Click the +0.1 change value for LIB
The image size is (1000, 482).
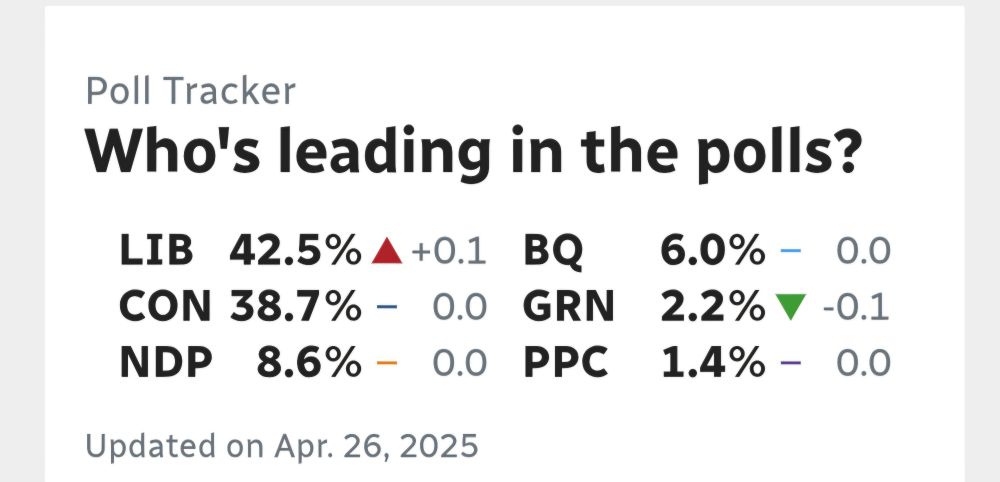[x=449, y=251]
